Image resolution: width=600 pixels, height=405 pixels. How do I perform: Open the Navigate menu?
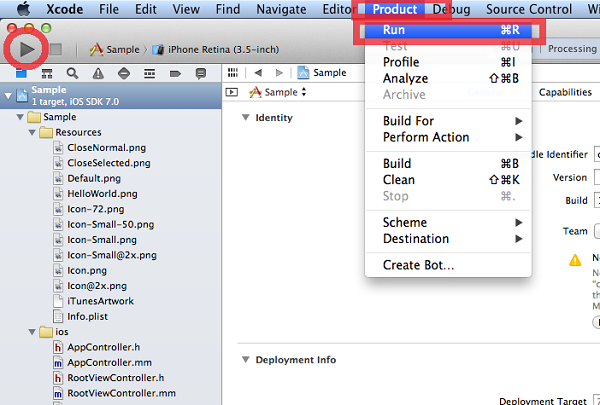pos(281,9)
